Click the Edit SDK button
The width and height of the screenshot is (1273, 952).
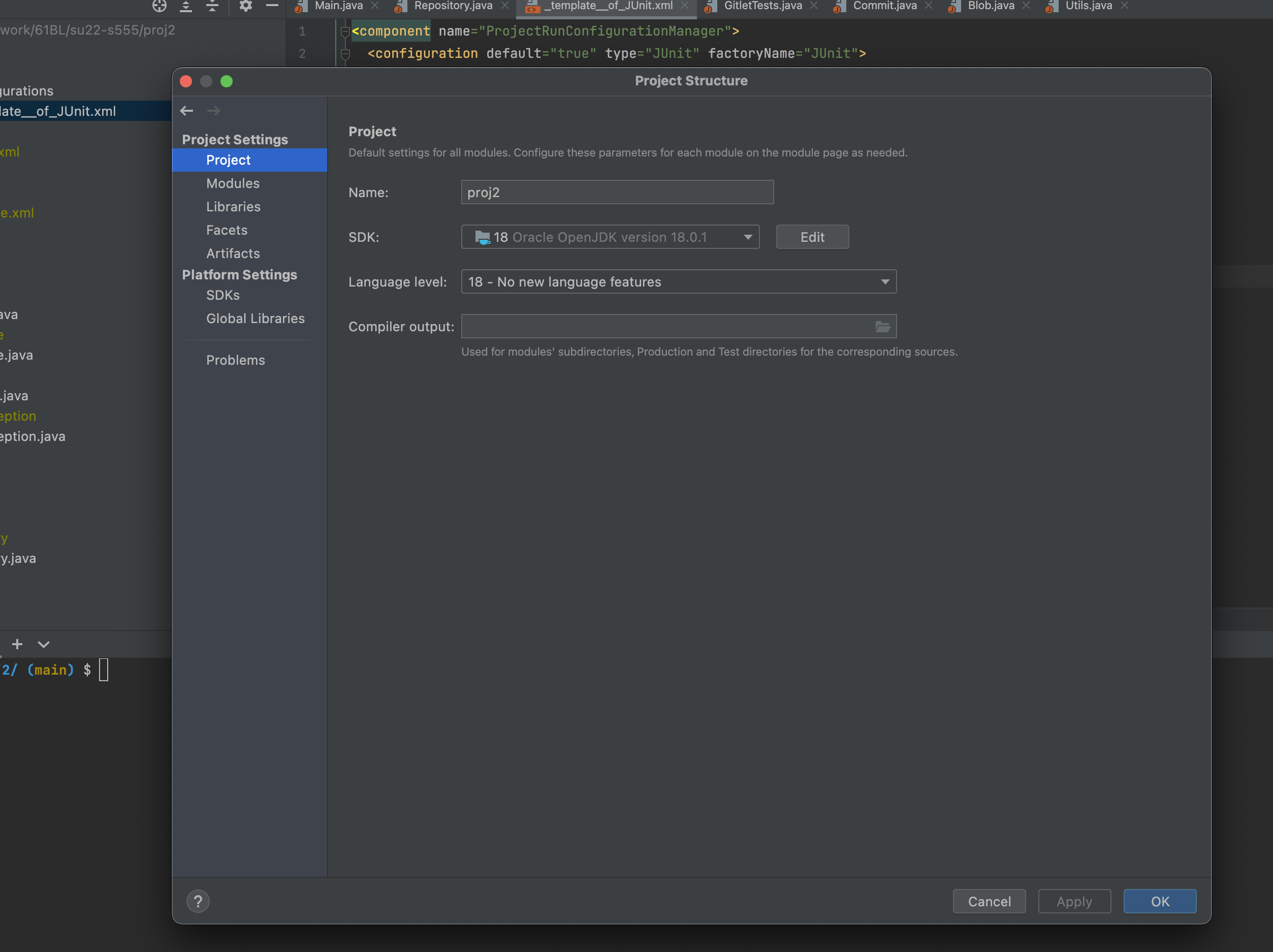(812, 237)
